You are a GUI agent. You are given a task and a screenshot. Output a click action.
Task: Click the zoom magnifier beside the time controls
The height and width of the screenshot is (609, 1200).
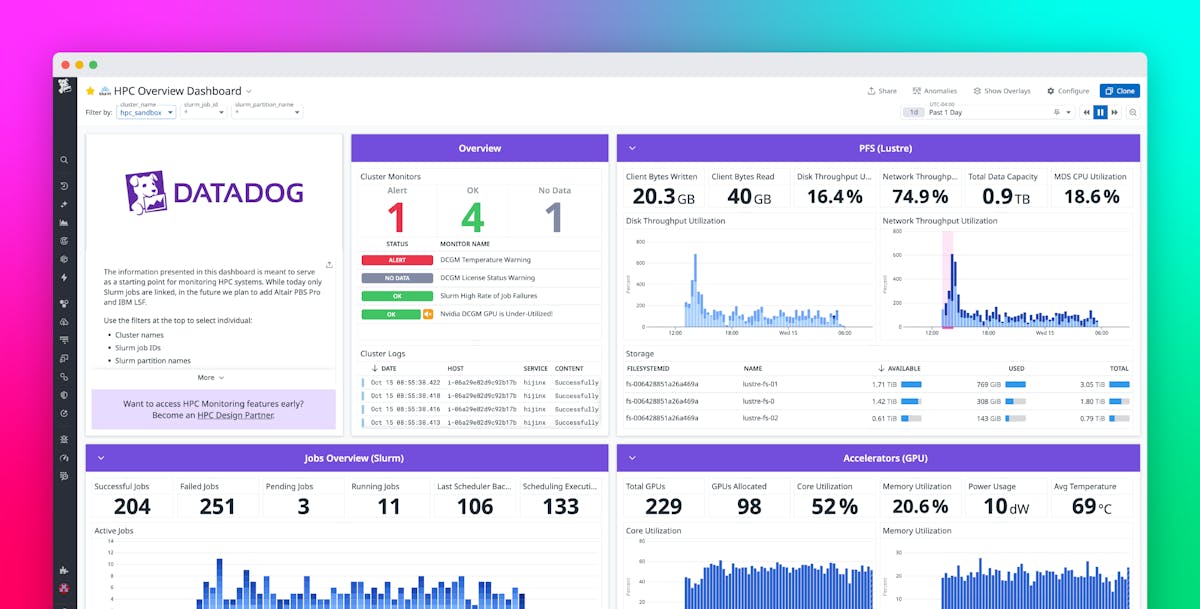[x=1132, y=112]
